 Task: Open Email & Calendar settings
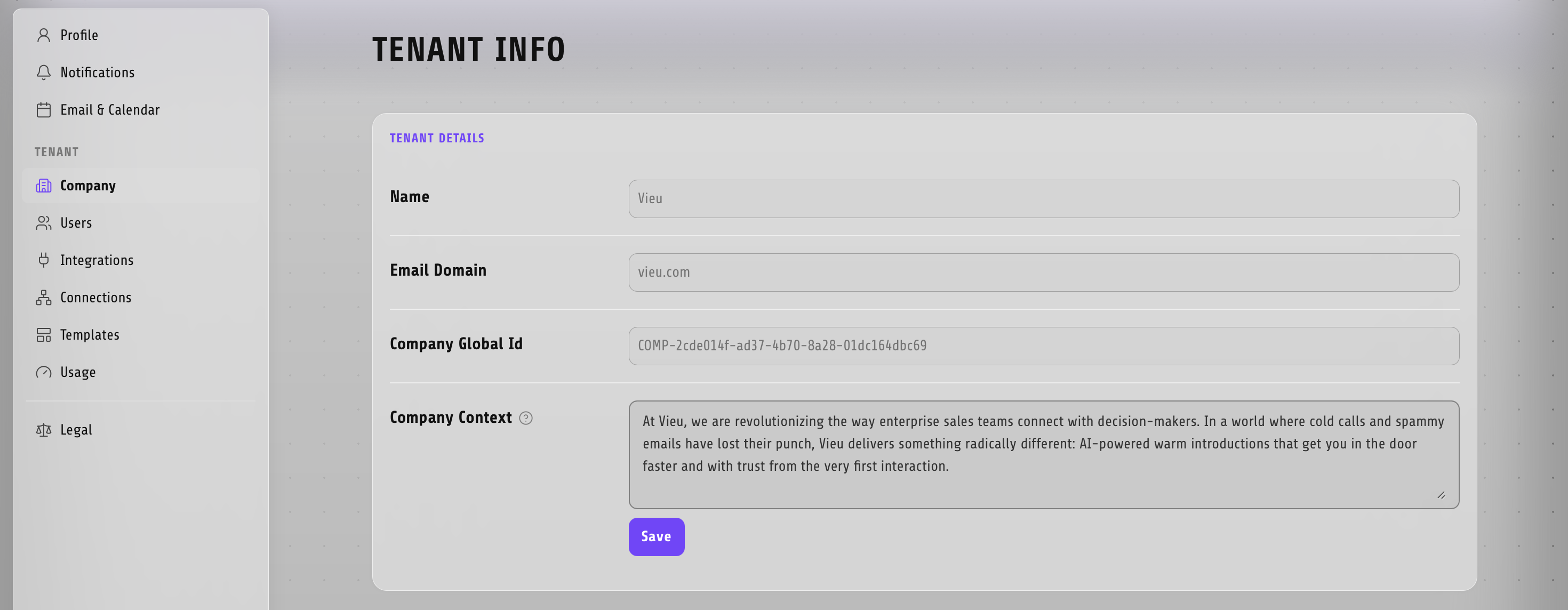141,110
